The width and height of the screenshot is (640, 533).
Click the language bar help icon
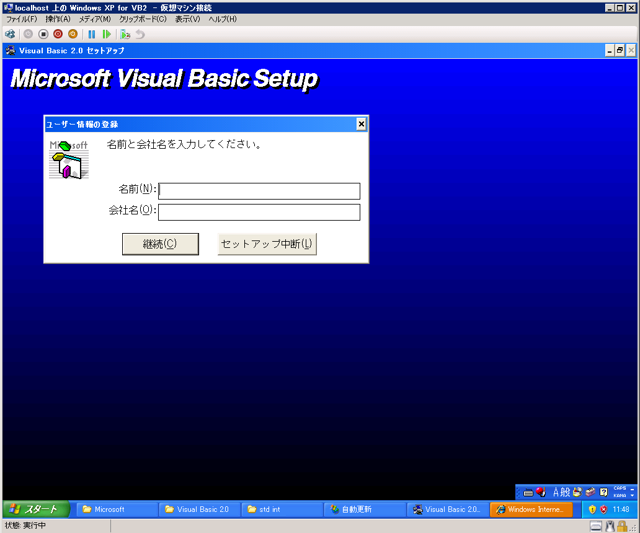point(603,492)
